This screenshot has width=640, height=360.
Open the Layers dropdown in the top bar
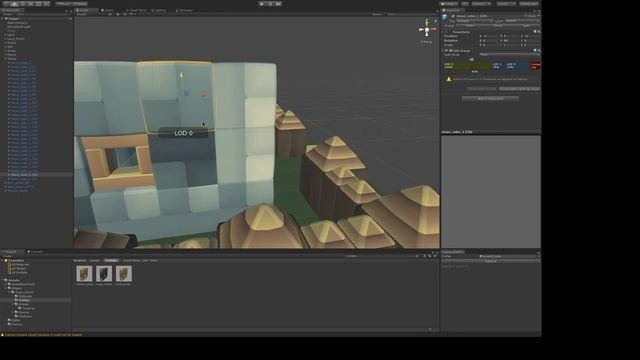click(506, 4)
